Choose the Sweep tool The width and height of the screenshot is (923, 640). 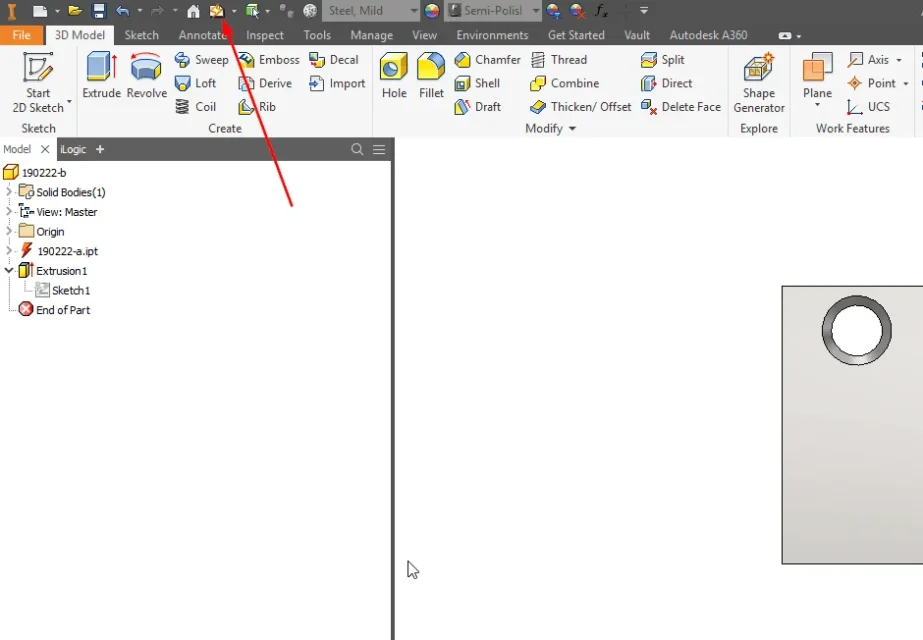click(x=201, y=59)
